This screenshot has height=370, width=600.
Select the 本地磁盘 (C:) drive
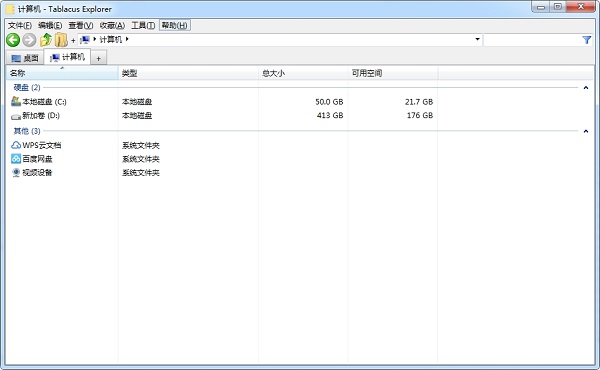[39, 102]
